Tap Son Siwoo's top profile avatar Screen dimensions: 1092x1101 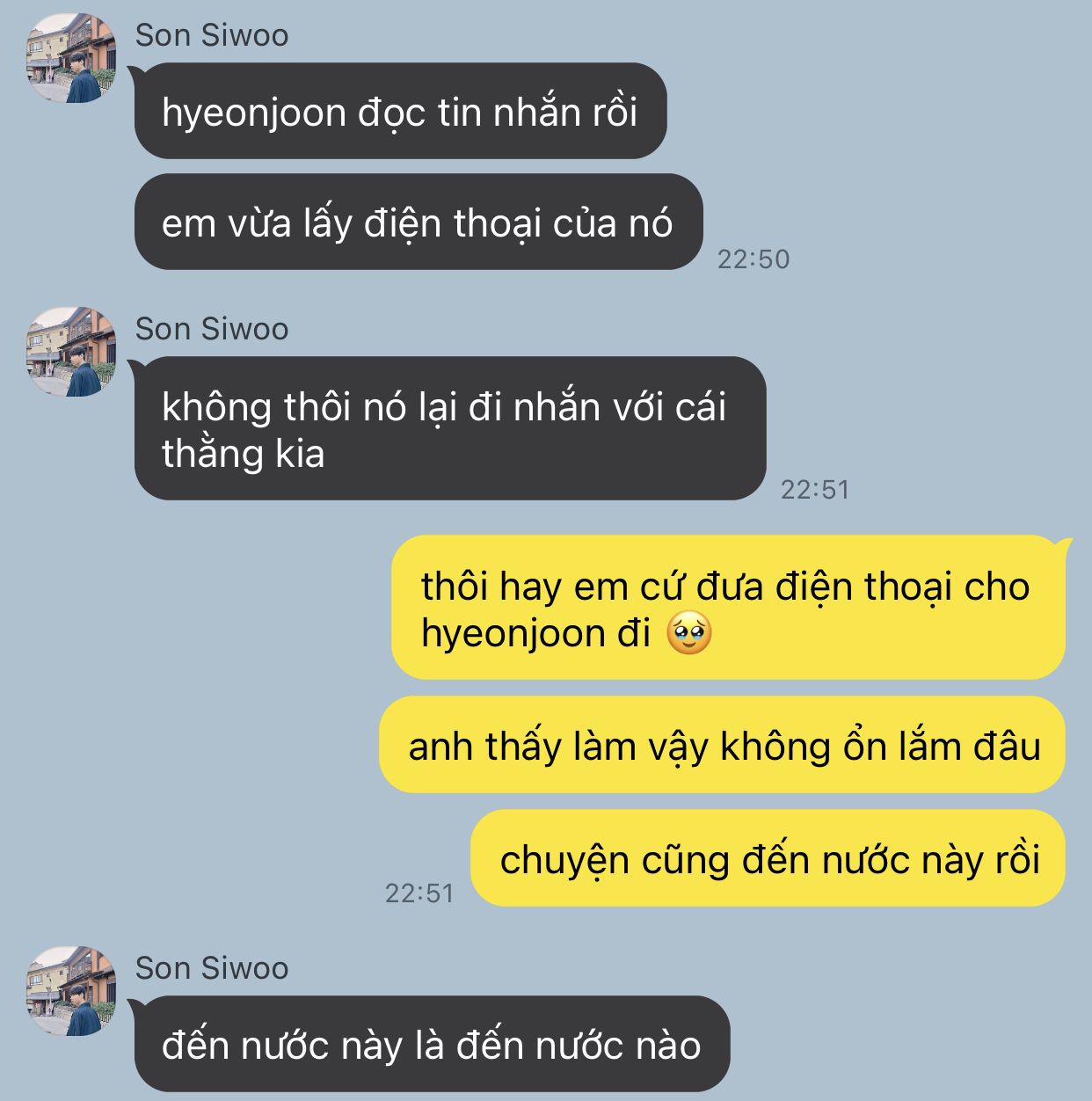tap(71, 58)
